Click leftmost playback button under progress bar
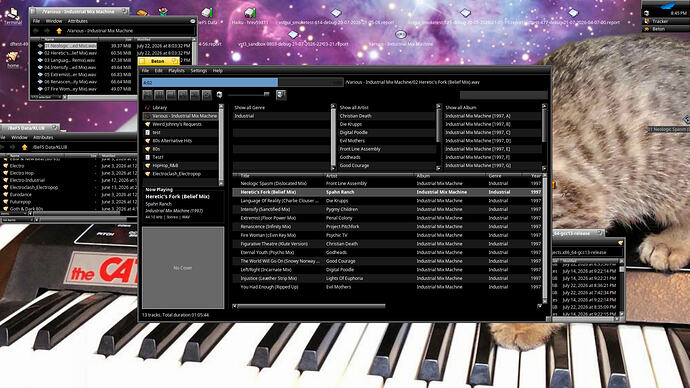Image resolution: width=690 pixels, height=388 pixels. tap(147, 95)
